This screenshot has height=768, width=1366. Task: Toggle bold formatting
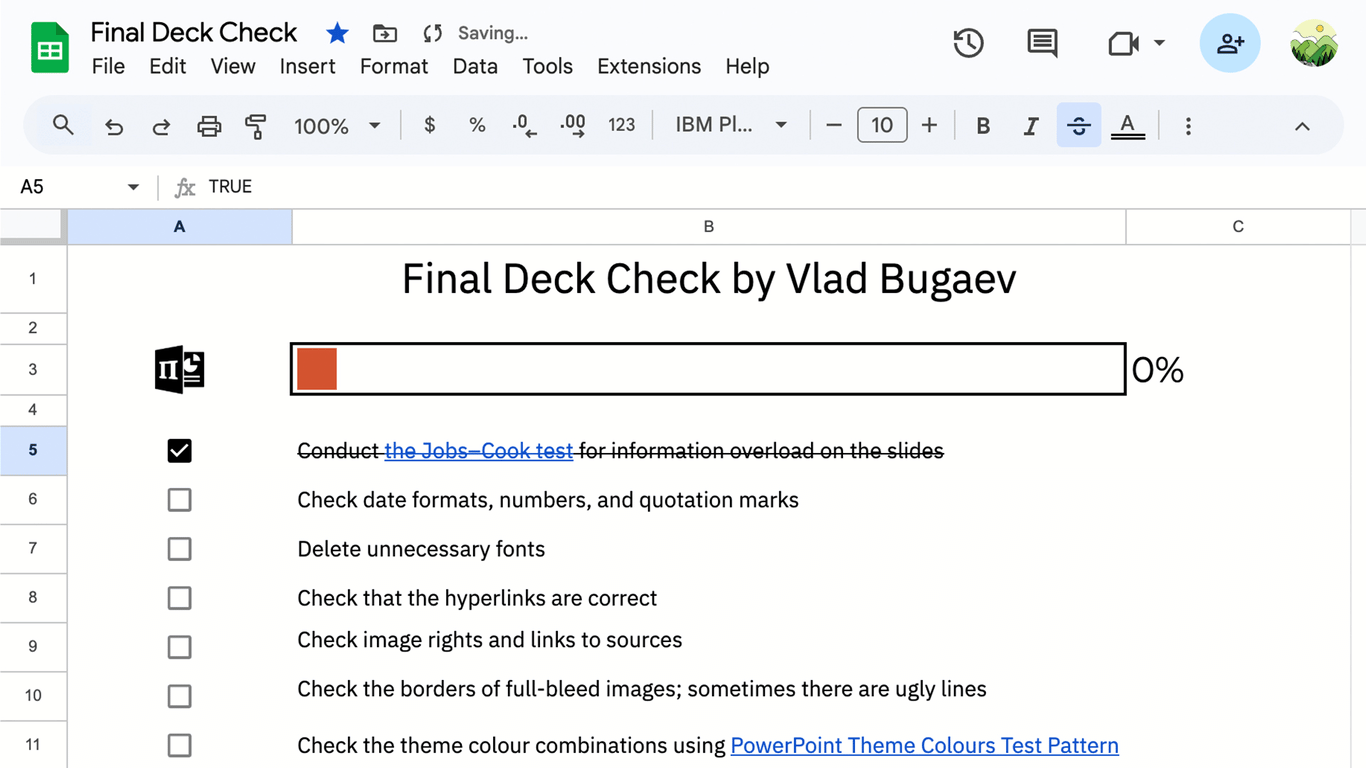(x=983, y=126)
